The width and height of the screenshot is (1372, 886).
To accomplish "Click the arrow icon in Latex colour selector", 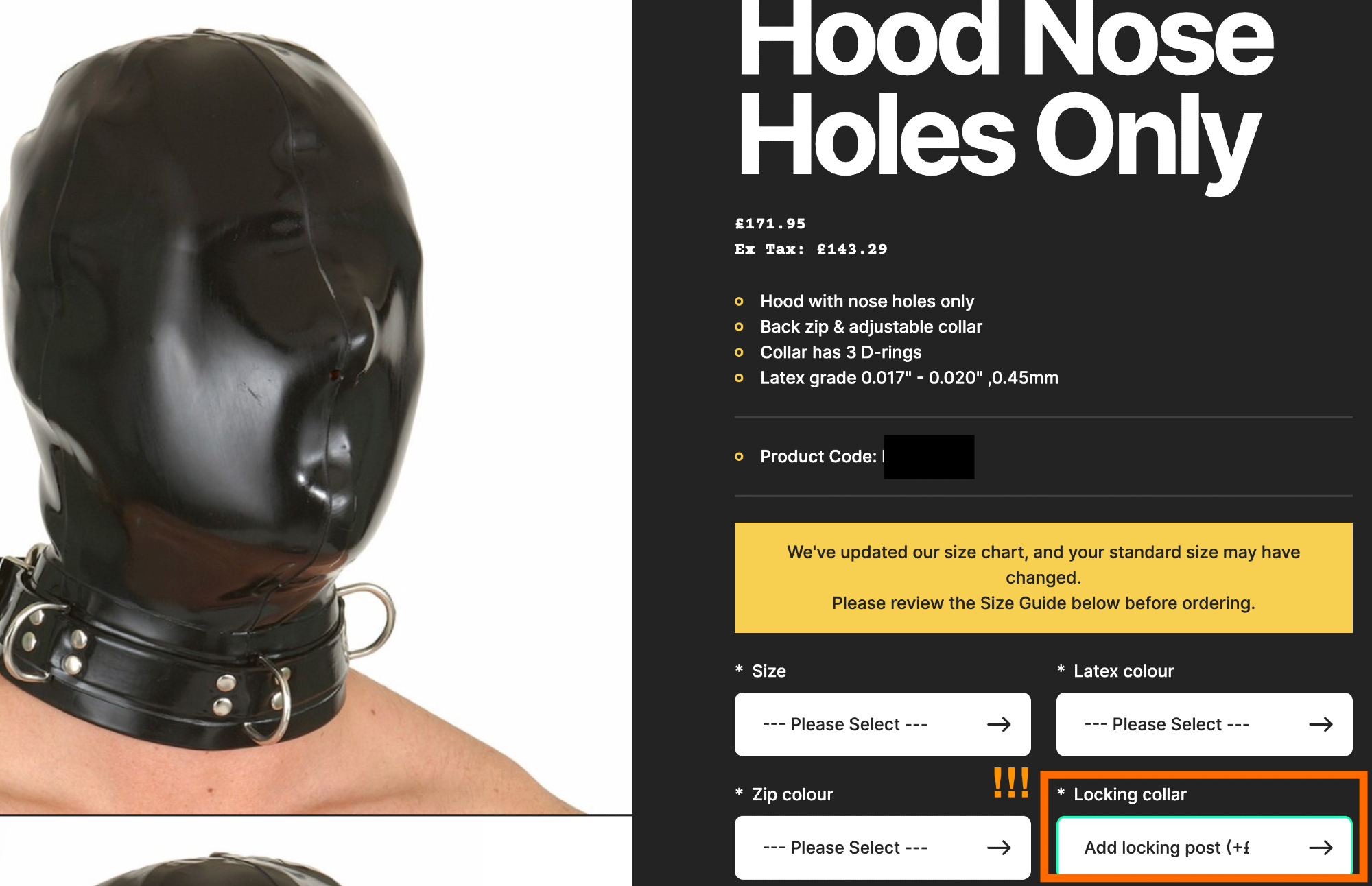I will (1321, 724).
